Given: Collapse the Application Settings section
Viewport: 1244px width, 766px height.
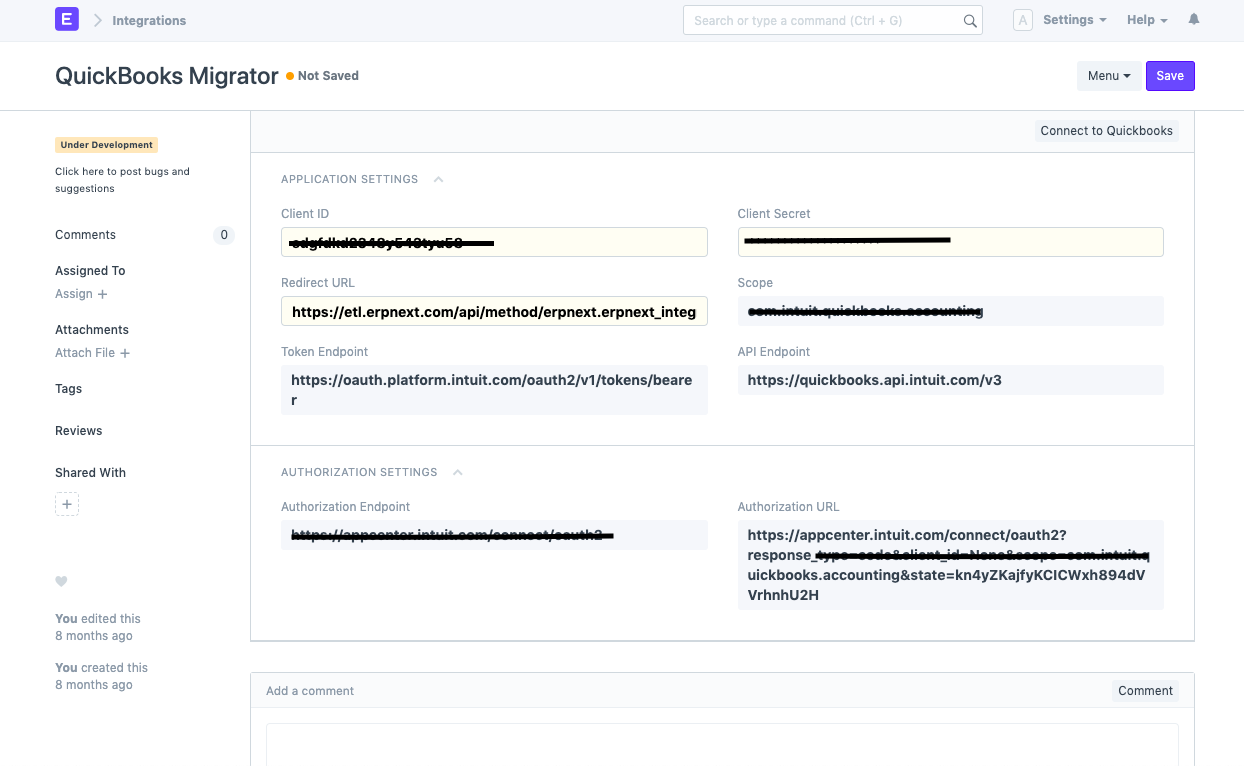Looking at the screenshot, I should (x=438, y=180).
